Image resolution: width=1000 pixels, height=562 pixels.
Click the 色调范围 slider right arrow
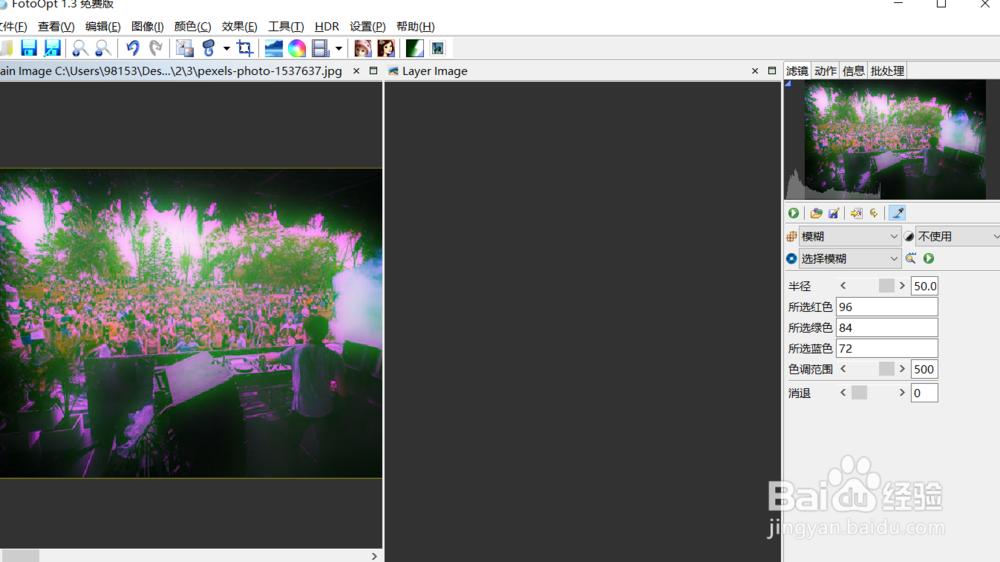coord(902,369)
